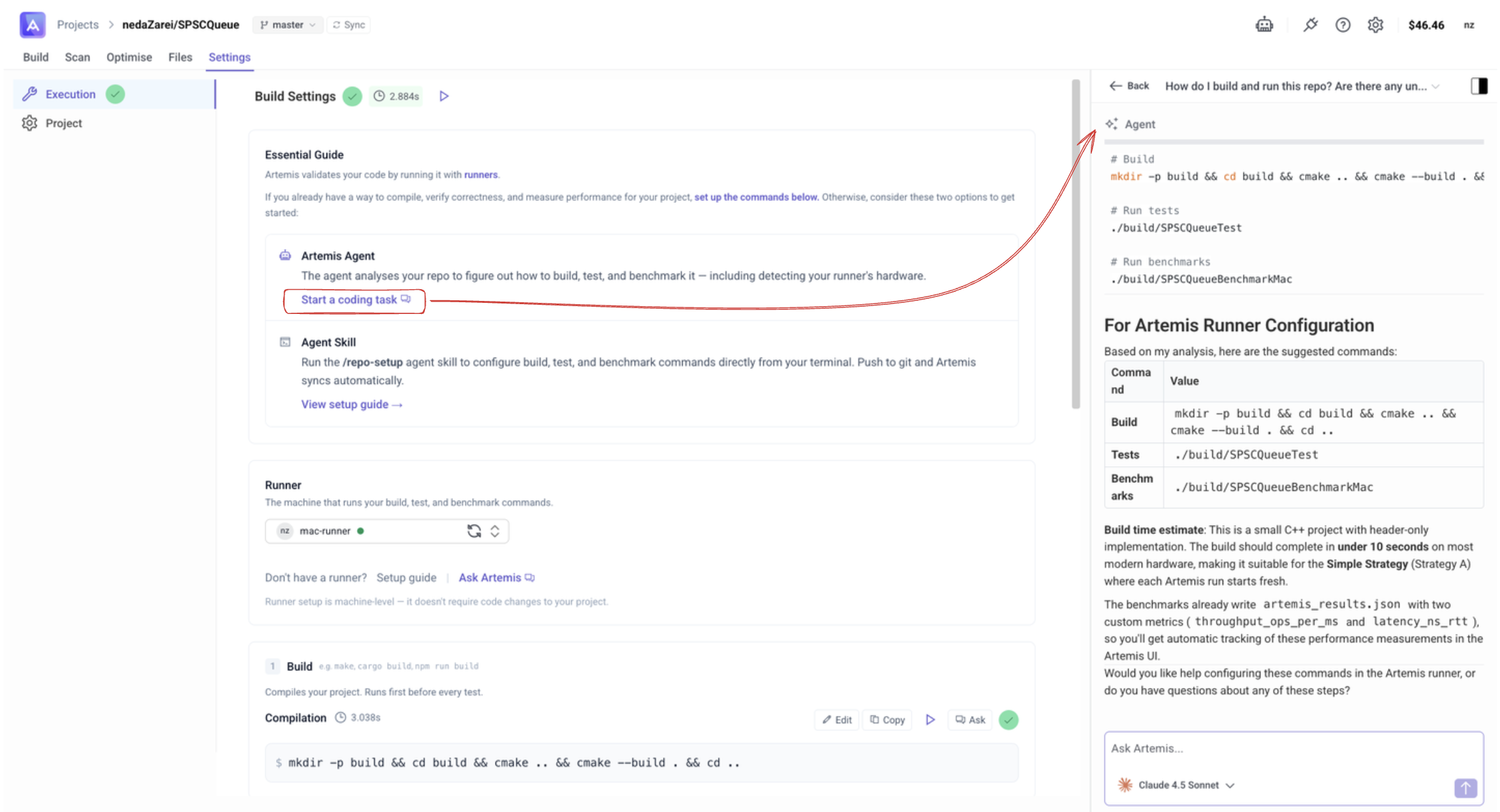Screen dimensions: 1500x812
Task: Switch to the Build tab
Action: (36, 57)
